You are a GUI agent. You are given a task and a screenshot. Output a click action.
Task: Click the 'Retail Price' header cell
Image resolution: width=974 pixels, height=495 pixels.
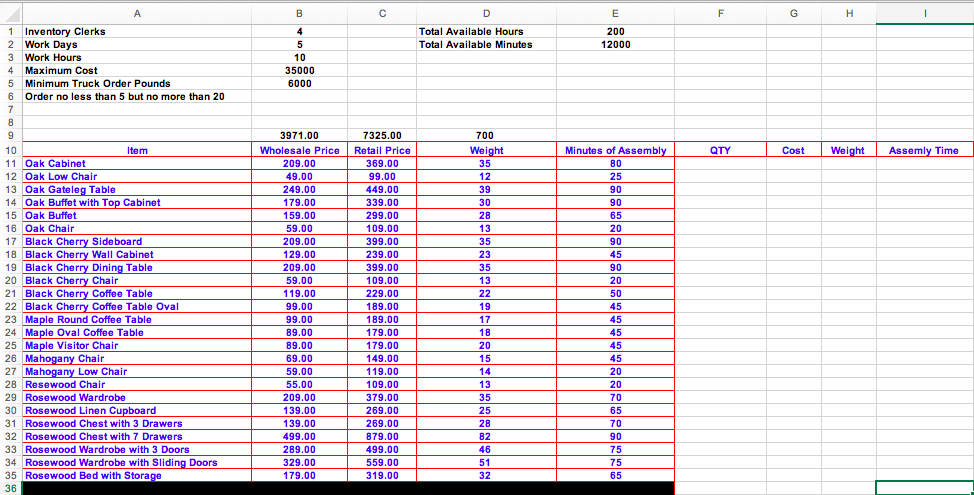point(383,150)
